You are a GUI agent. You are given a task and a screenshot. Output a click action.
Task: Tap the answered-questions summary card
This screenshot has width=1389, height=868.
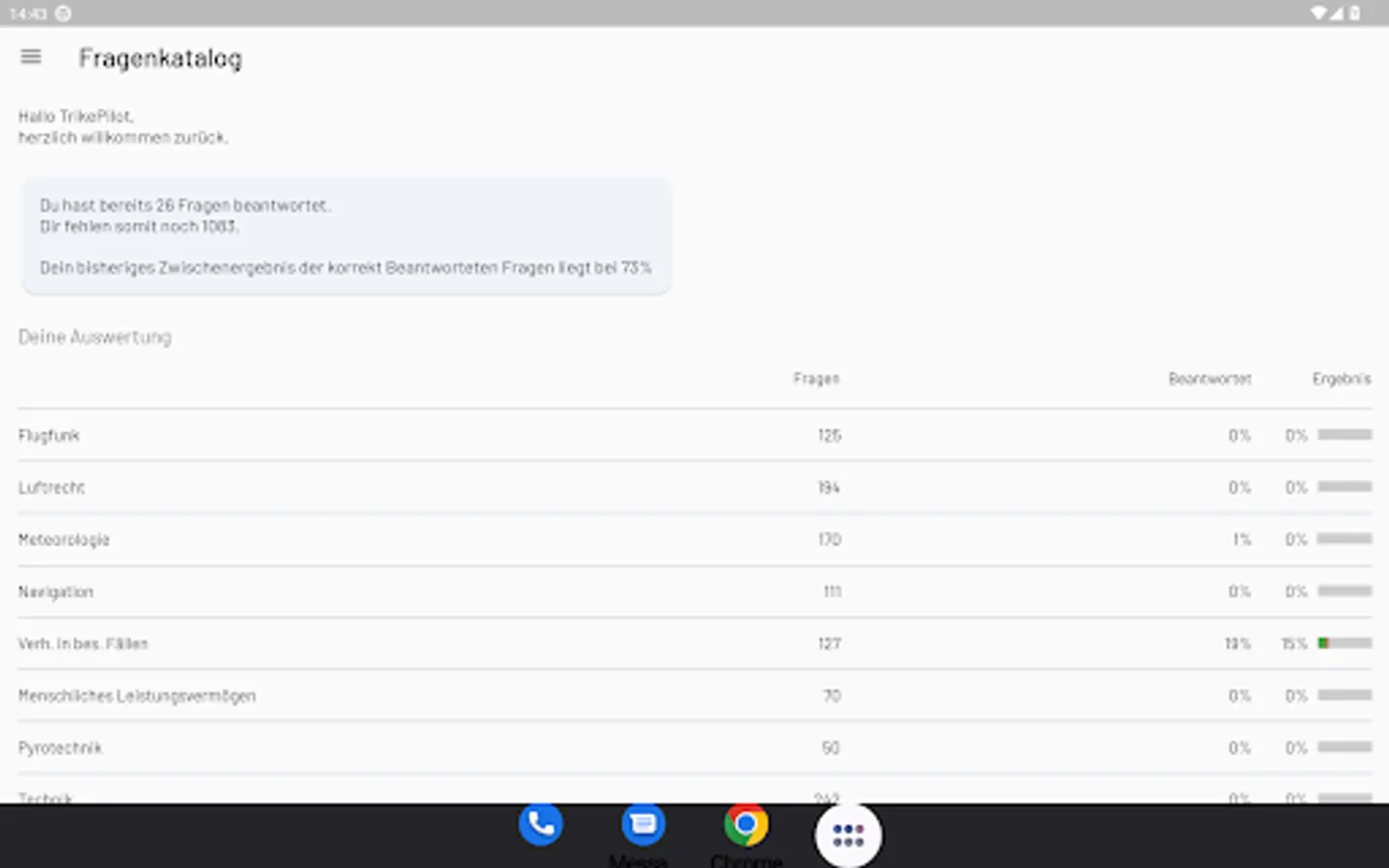(x=346, y=236)
